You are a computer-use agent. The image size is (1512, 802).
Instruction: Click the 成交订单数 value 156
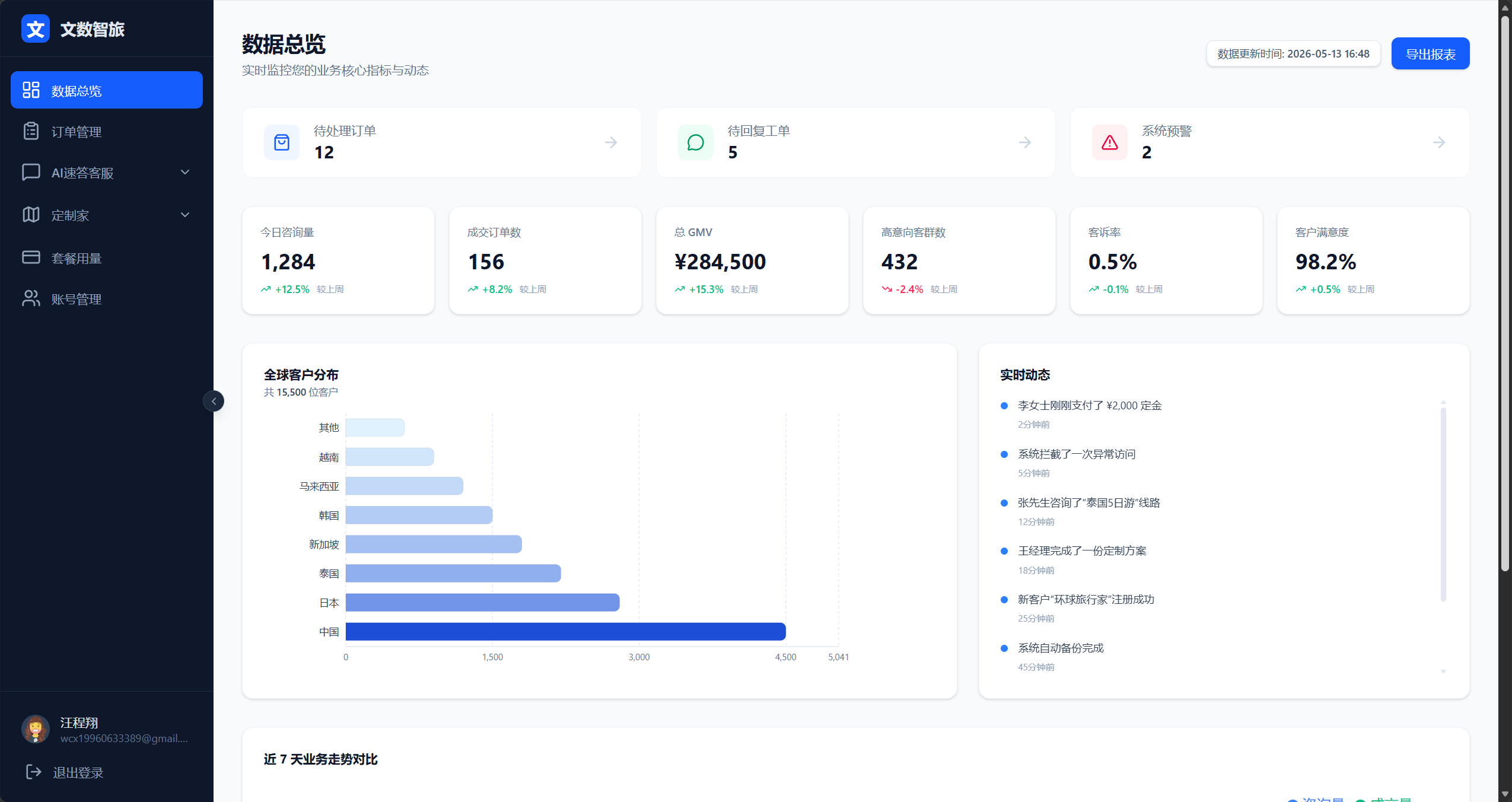[486, 262]
